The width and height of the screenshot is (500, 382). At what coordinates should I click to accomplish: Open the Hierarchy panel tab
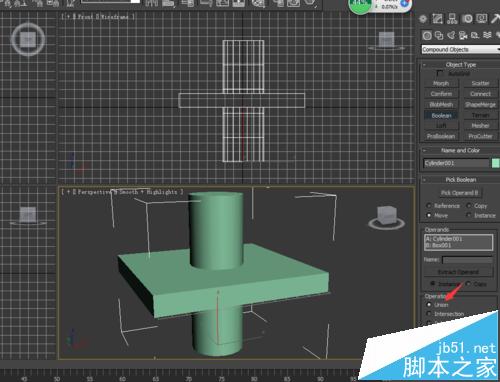(452, 19)
